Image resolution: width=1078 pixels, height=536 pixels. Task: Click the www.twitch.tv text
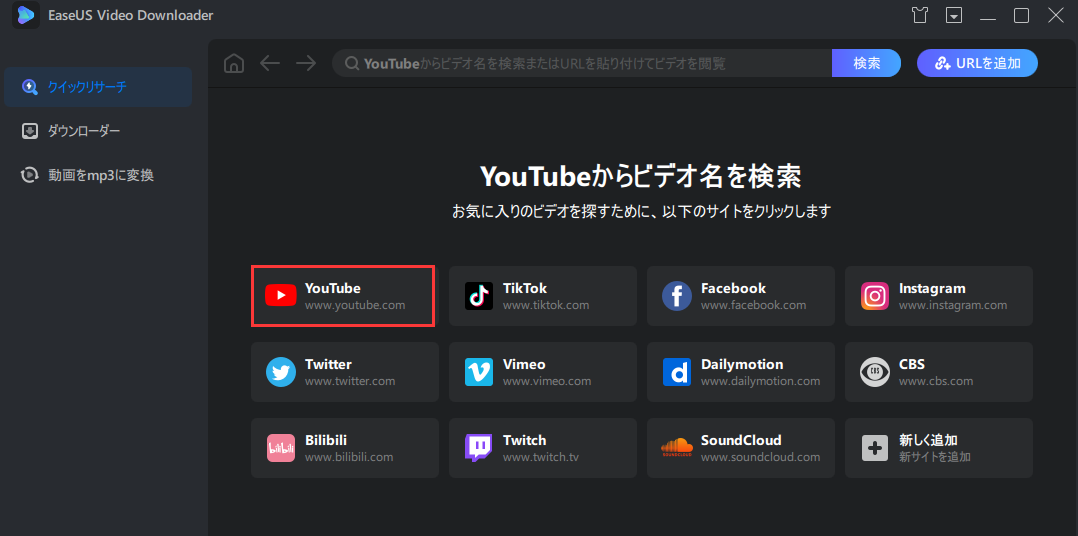(541, 458)
